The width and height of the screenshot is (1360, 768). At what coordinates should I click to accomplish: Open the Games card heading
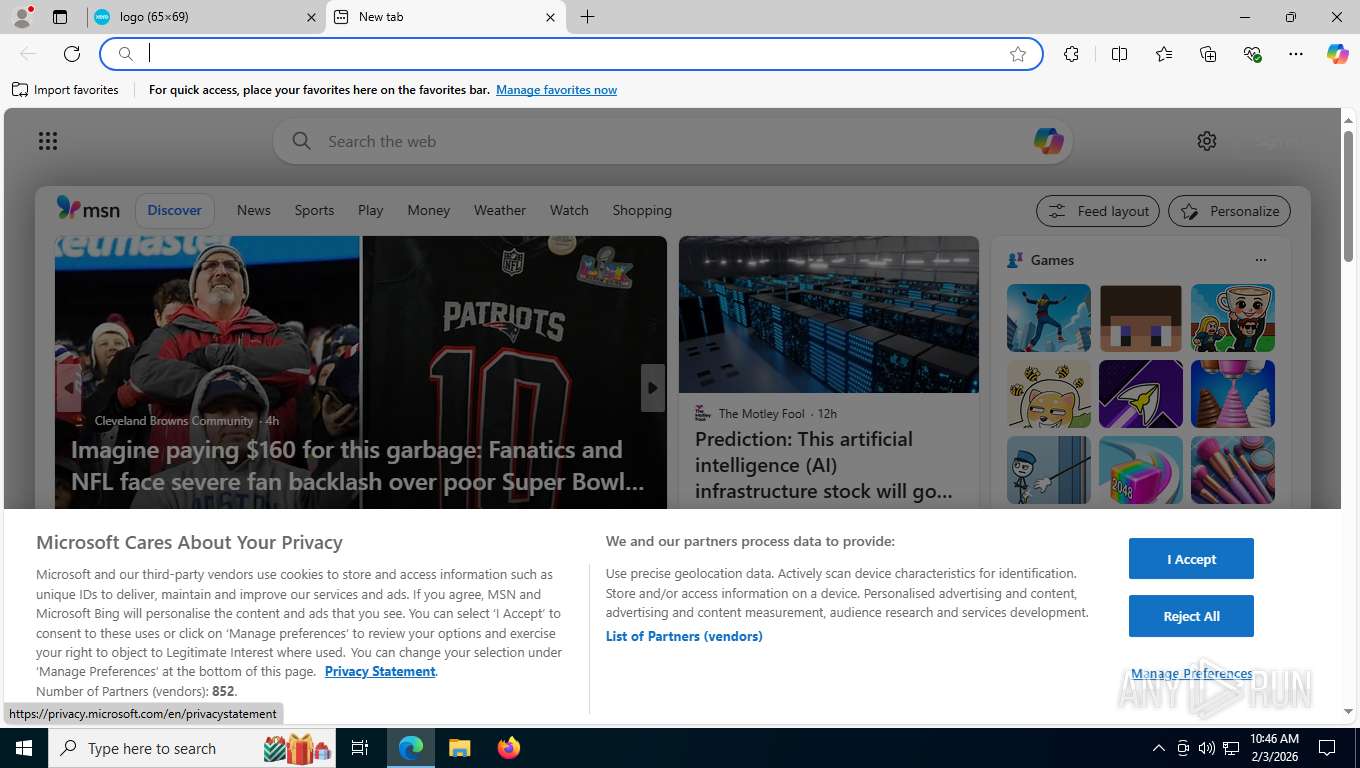pos(1052,260)
